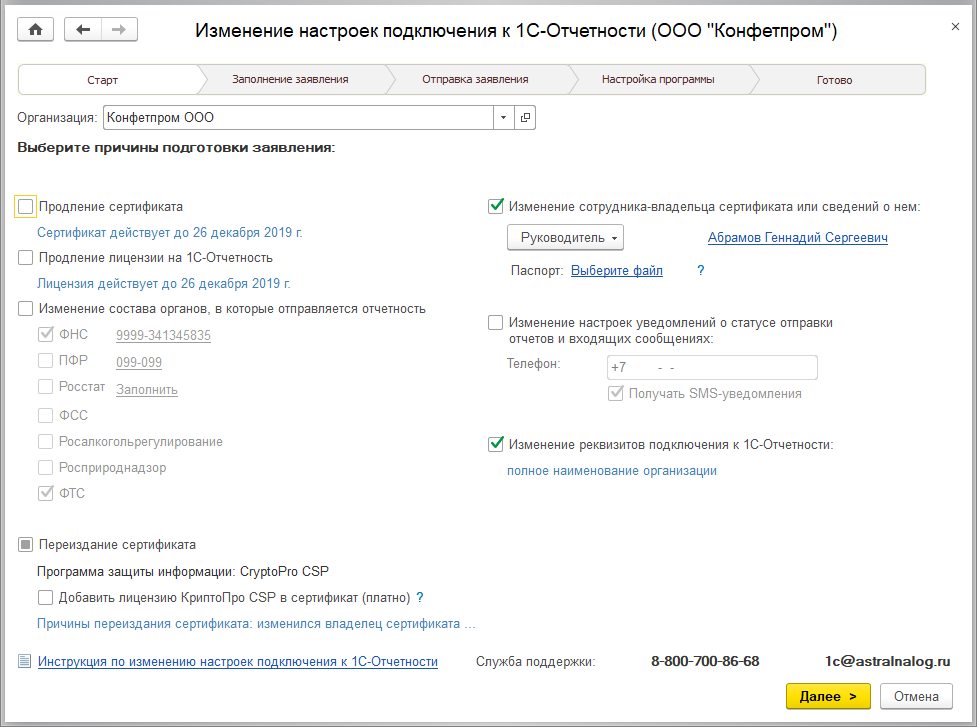Click the question mark about КриптоПро CSP license
Viewport: 977px width, 727px height.
click(x=420, y=597)
